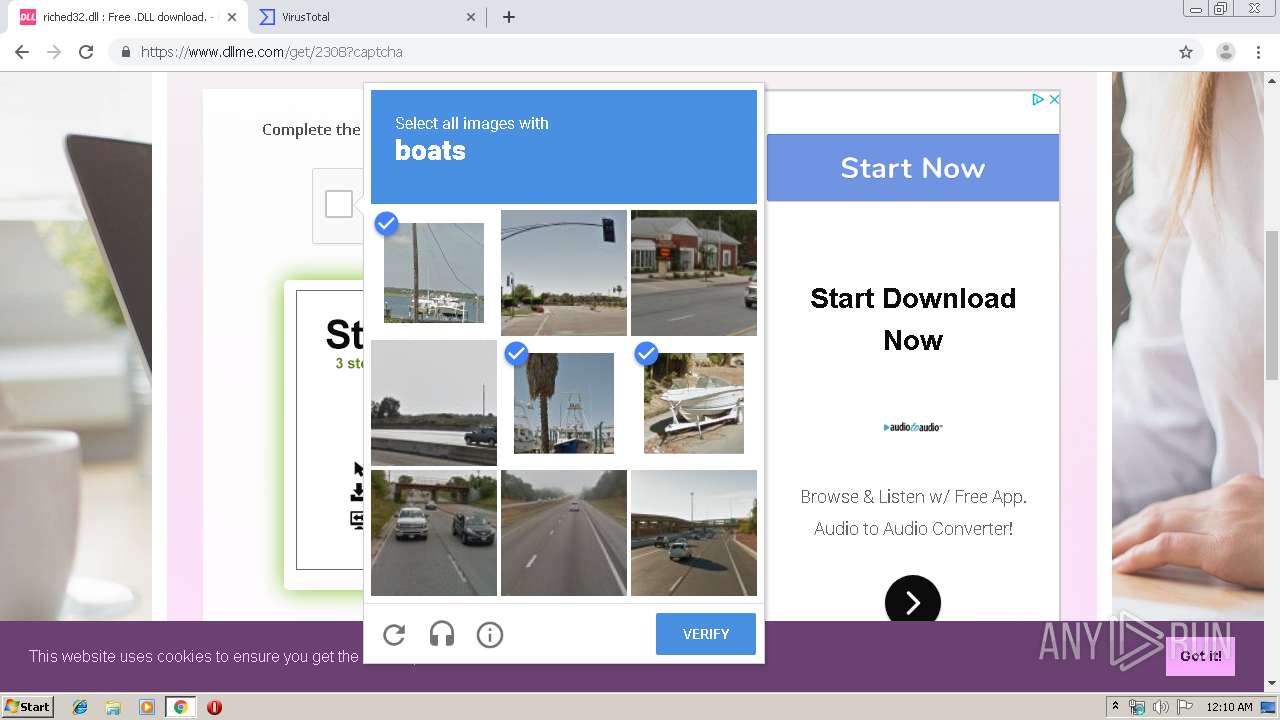
Task: Select the highway overpass traffic tile
Action: click(694, 533)
